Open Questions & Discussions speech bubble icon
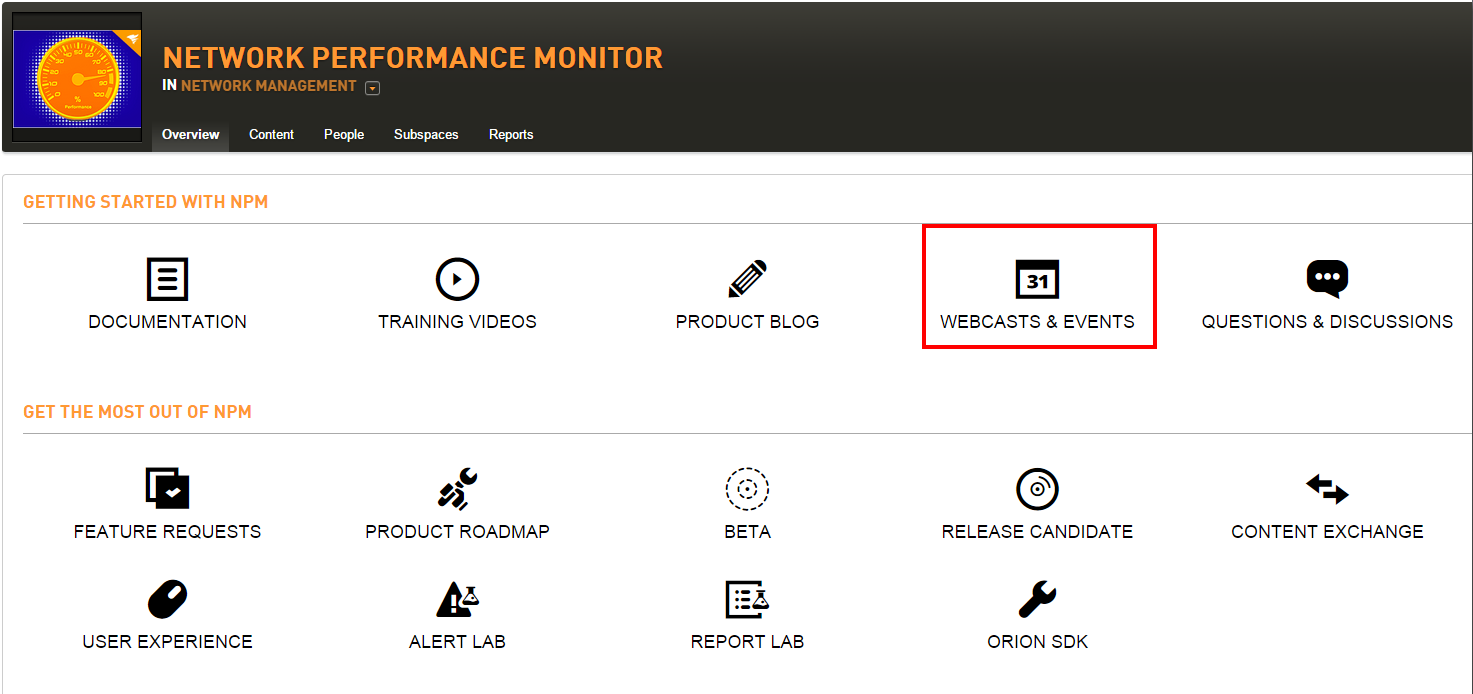 coord(1327,279)
